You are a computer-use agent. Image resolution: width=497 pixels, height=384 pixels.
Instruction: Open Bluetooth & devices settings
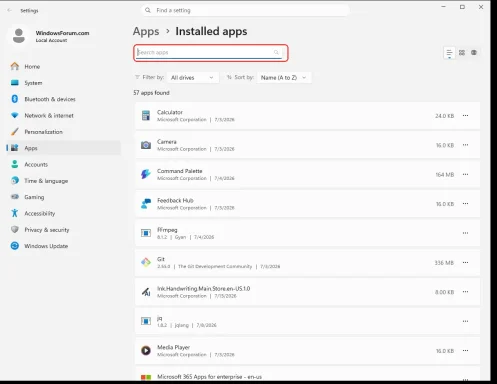click(63, 99)
